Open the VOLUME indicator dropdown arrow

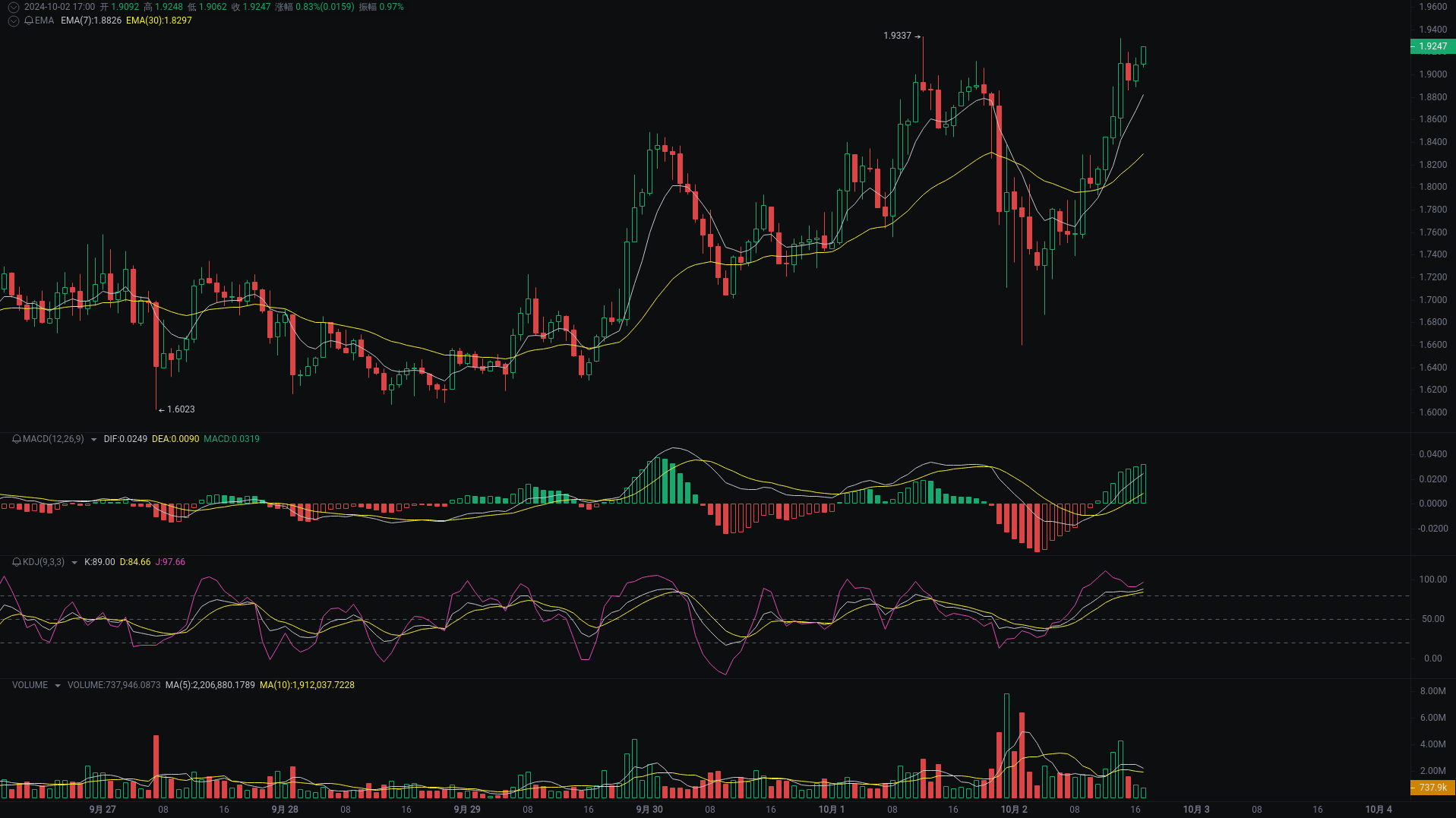tap(58, 686)
